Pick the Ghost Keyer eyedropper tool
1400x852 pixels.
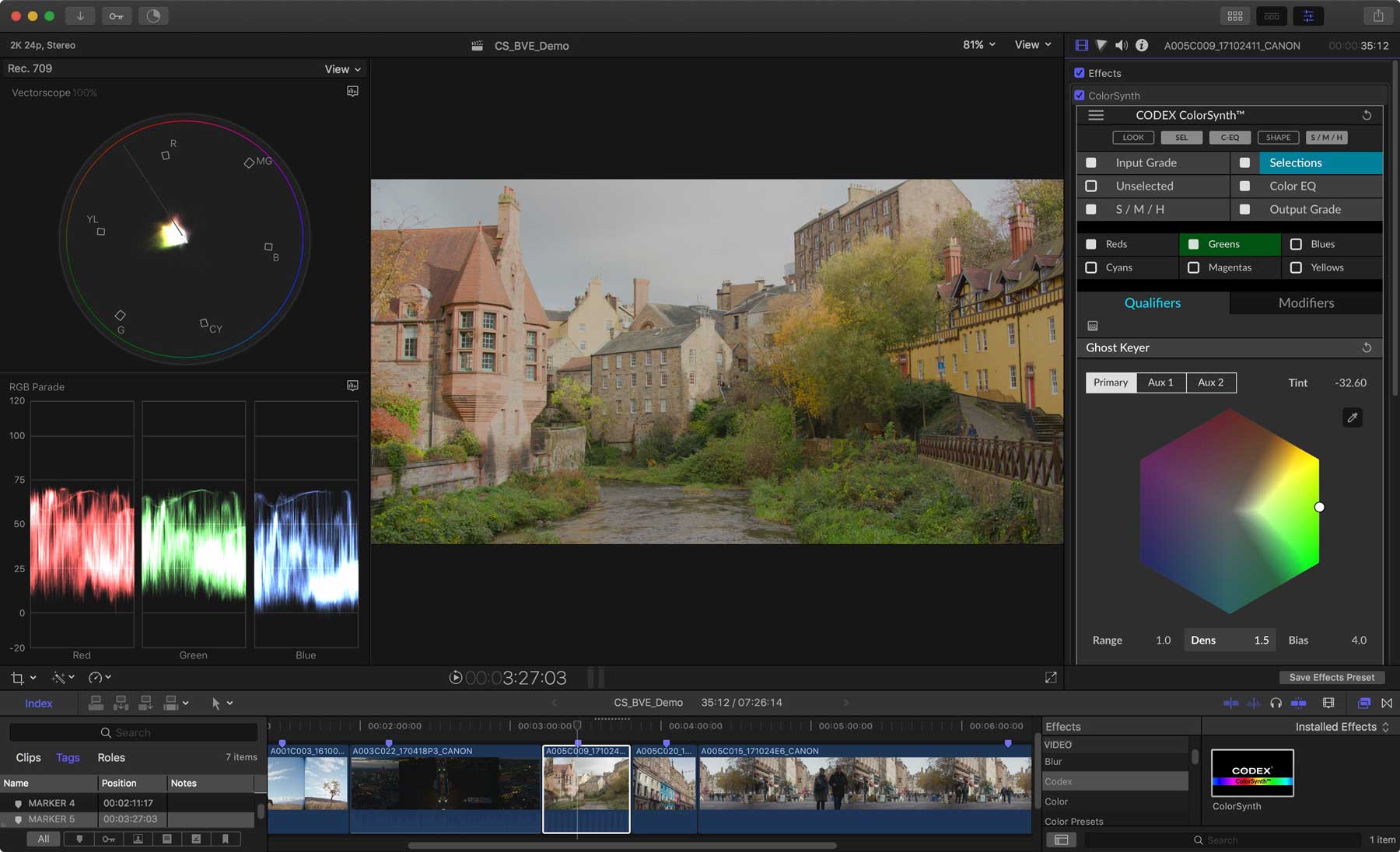pyautogui.click(x=1353, y=417)
